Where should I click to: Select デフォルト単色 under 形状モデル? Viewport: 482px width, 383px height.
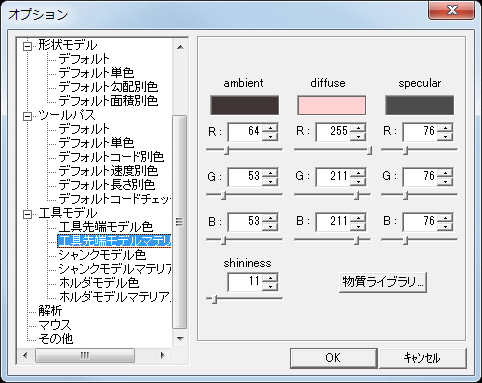tap(96, 73)
